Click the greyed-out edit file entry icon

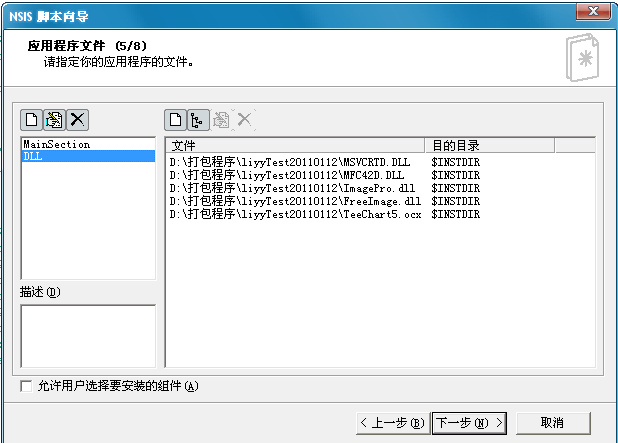coord(221,119)
